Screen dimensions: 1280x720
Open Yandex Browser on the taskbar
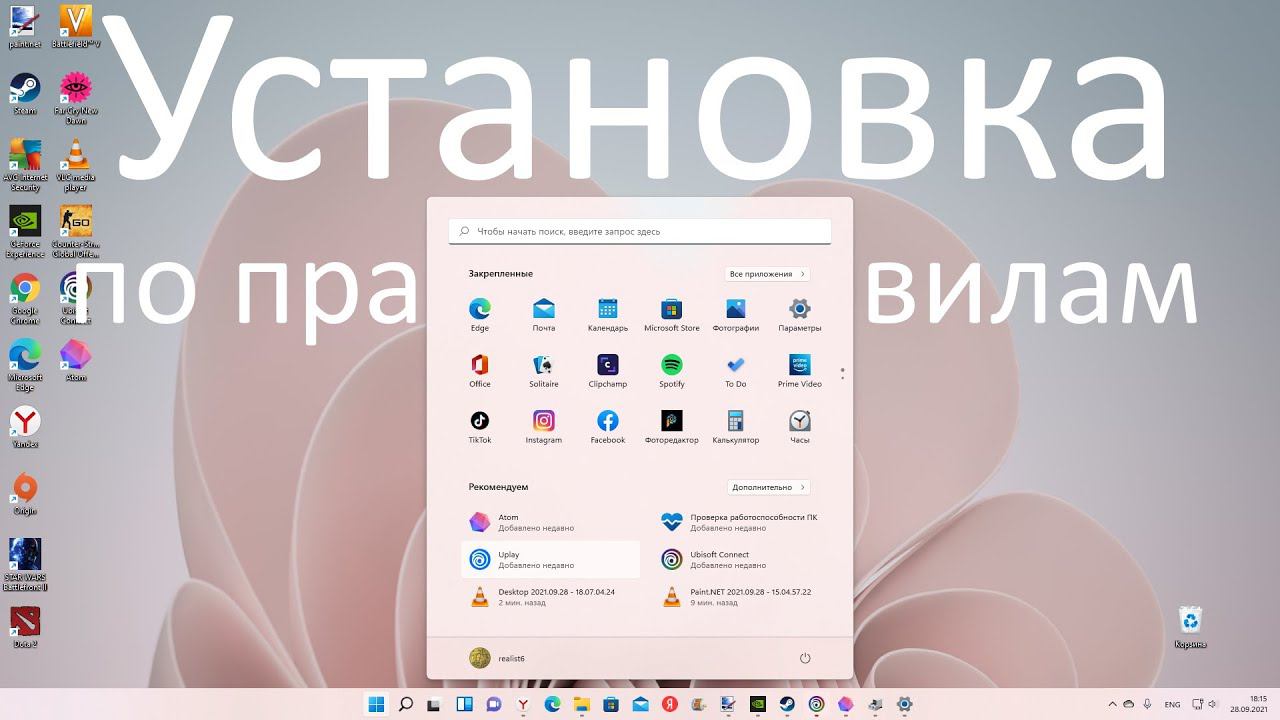tap(522, 704)
